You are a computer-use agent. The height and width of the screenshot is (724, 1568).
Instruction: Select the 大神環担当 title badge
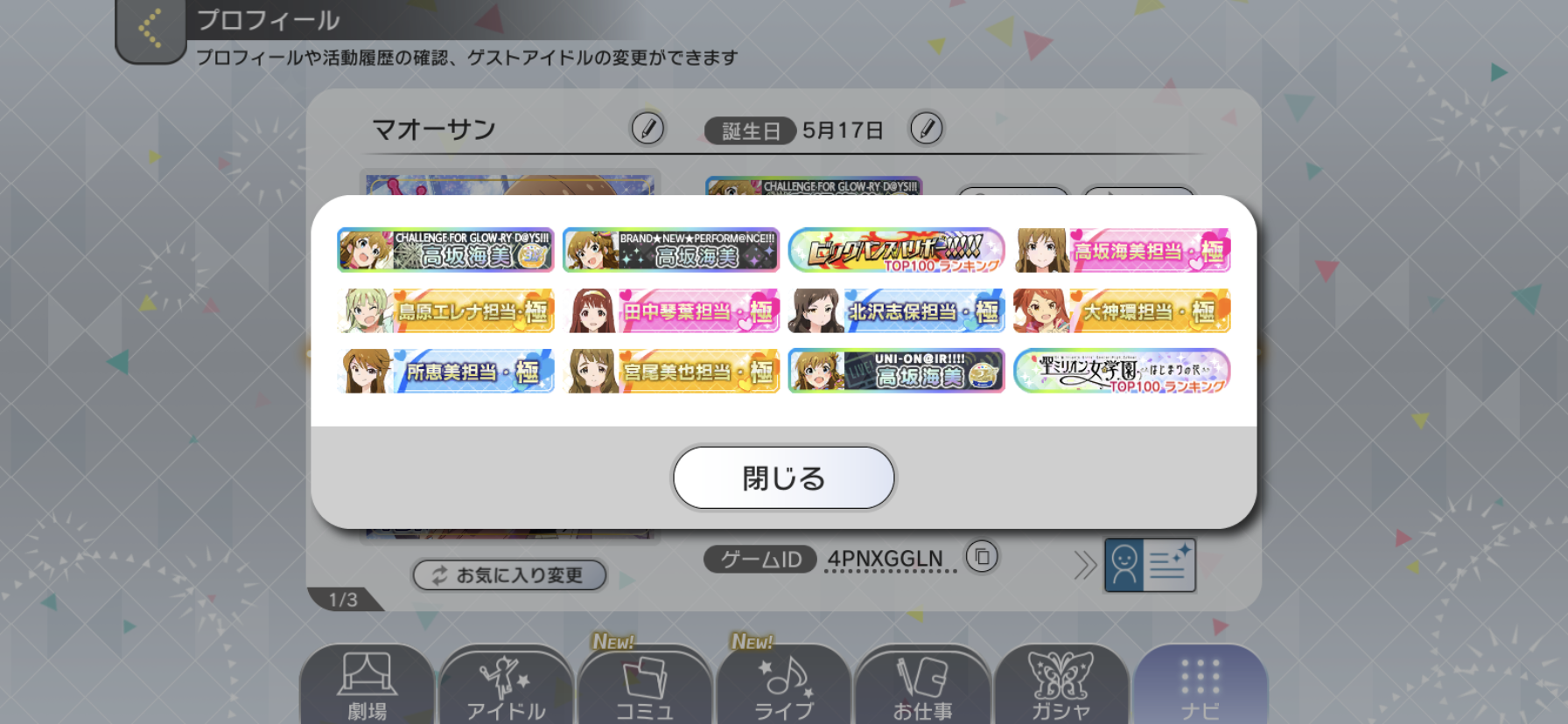pyautogui.click(x=1122, y=310)
